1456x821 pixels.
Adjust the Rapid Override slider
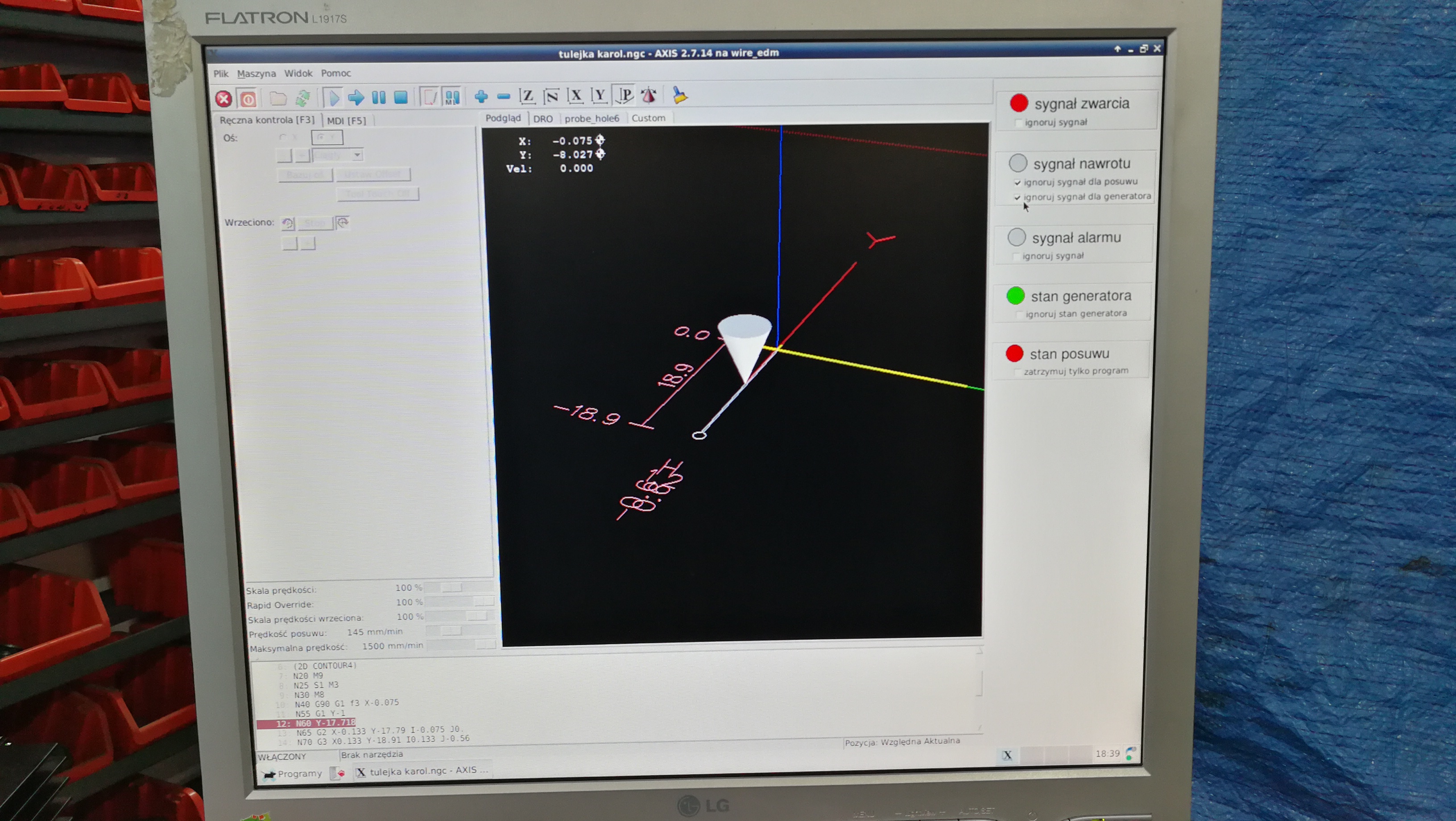(x=459, y=601)
